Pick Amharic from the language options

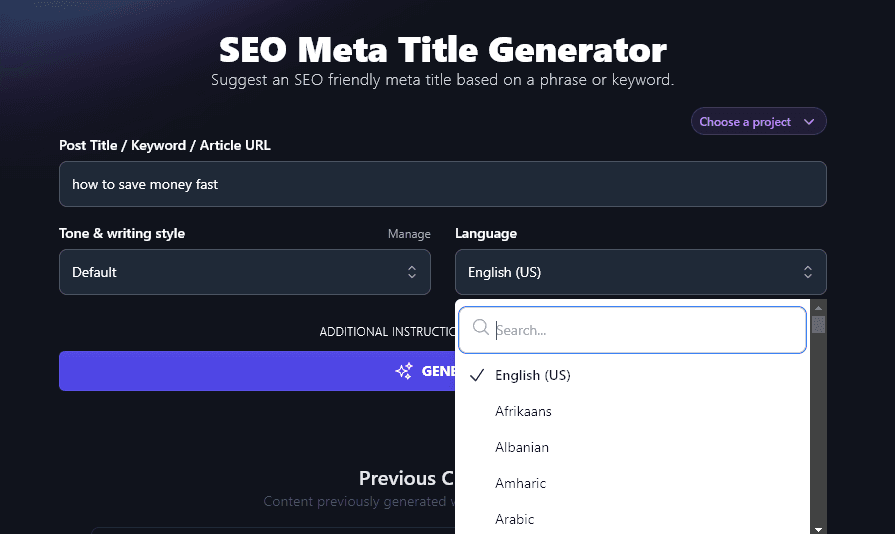pyautogui.click(x=520, y=483)
